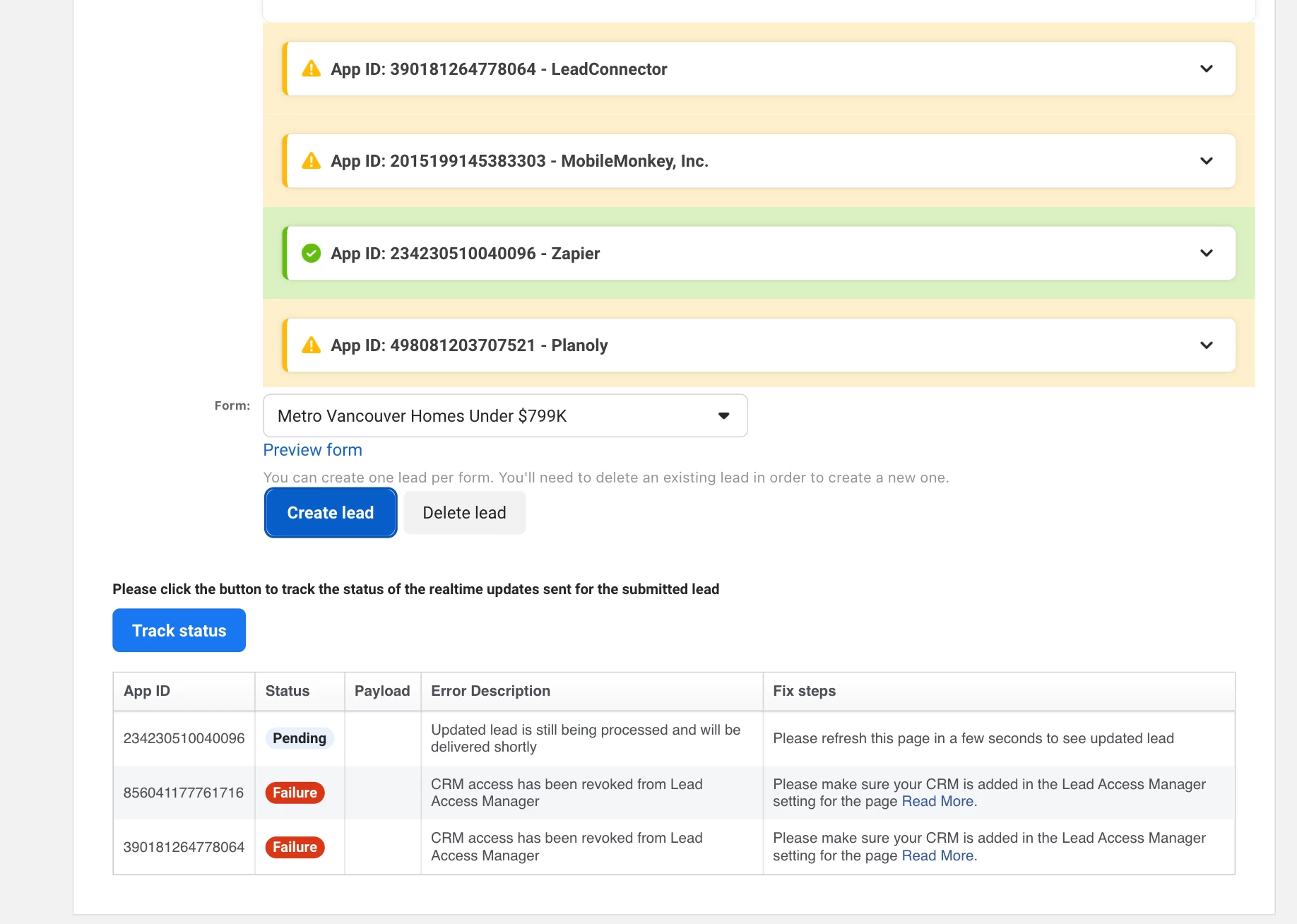Click the Payload column header

(x=382, y=691)
